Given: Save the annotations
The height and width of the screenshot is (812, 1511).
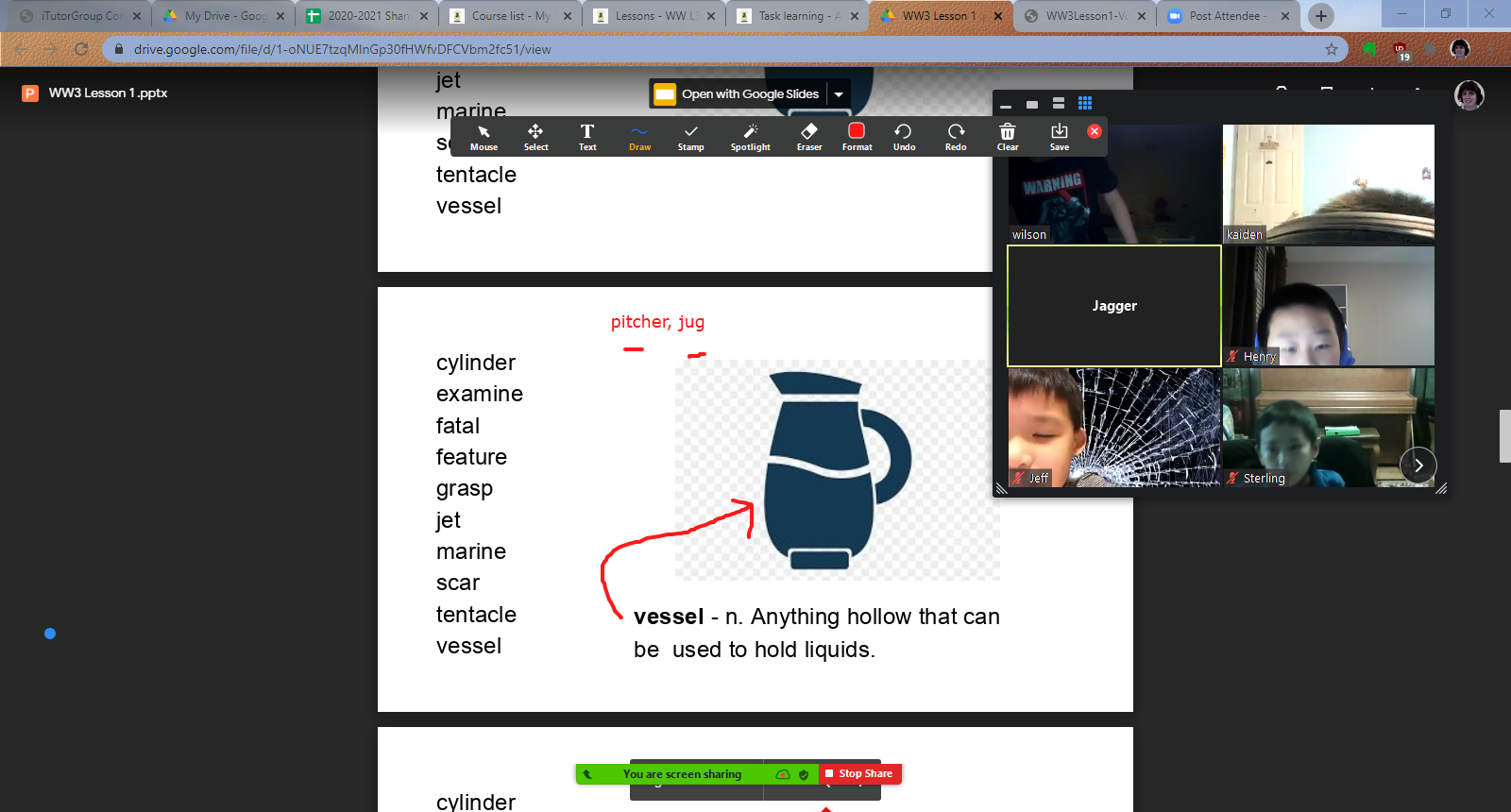Looking at the screenshot, I should [1060, 137].
